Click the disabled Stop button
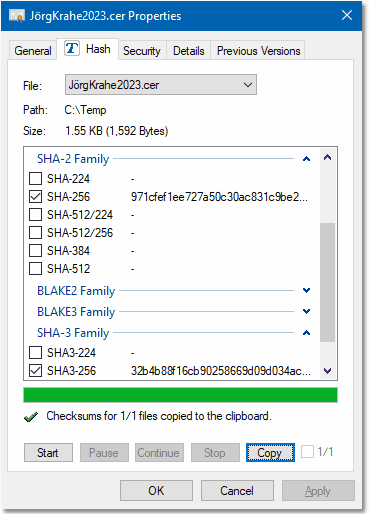Image resolution: width=369 pixels, height=516 pixels. point(215,453)
